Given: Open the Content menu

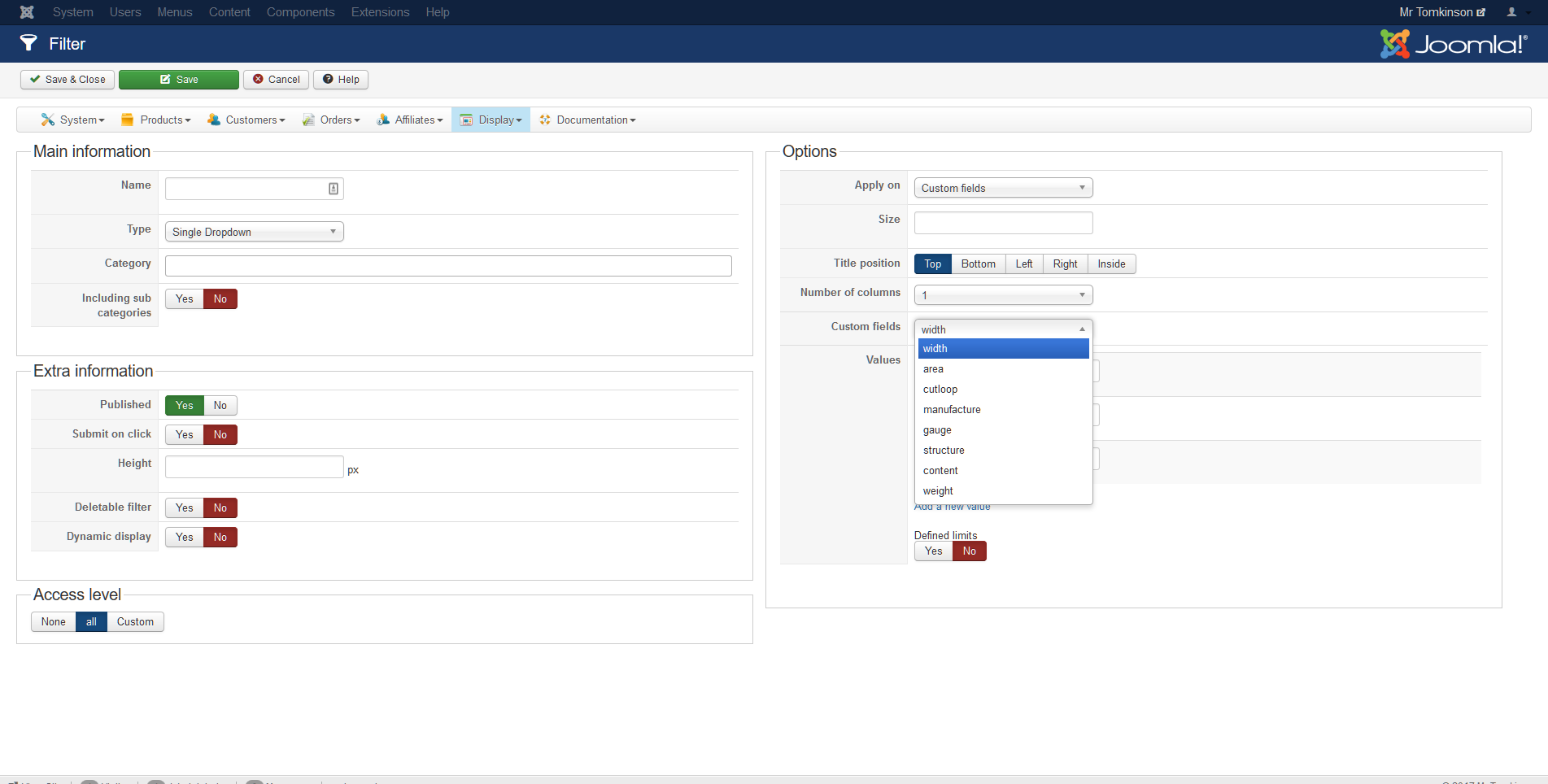Looking at the screenshot, I should tap(229, 12).
